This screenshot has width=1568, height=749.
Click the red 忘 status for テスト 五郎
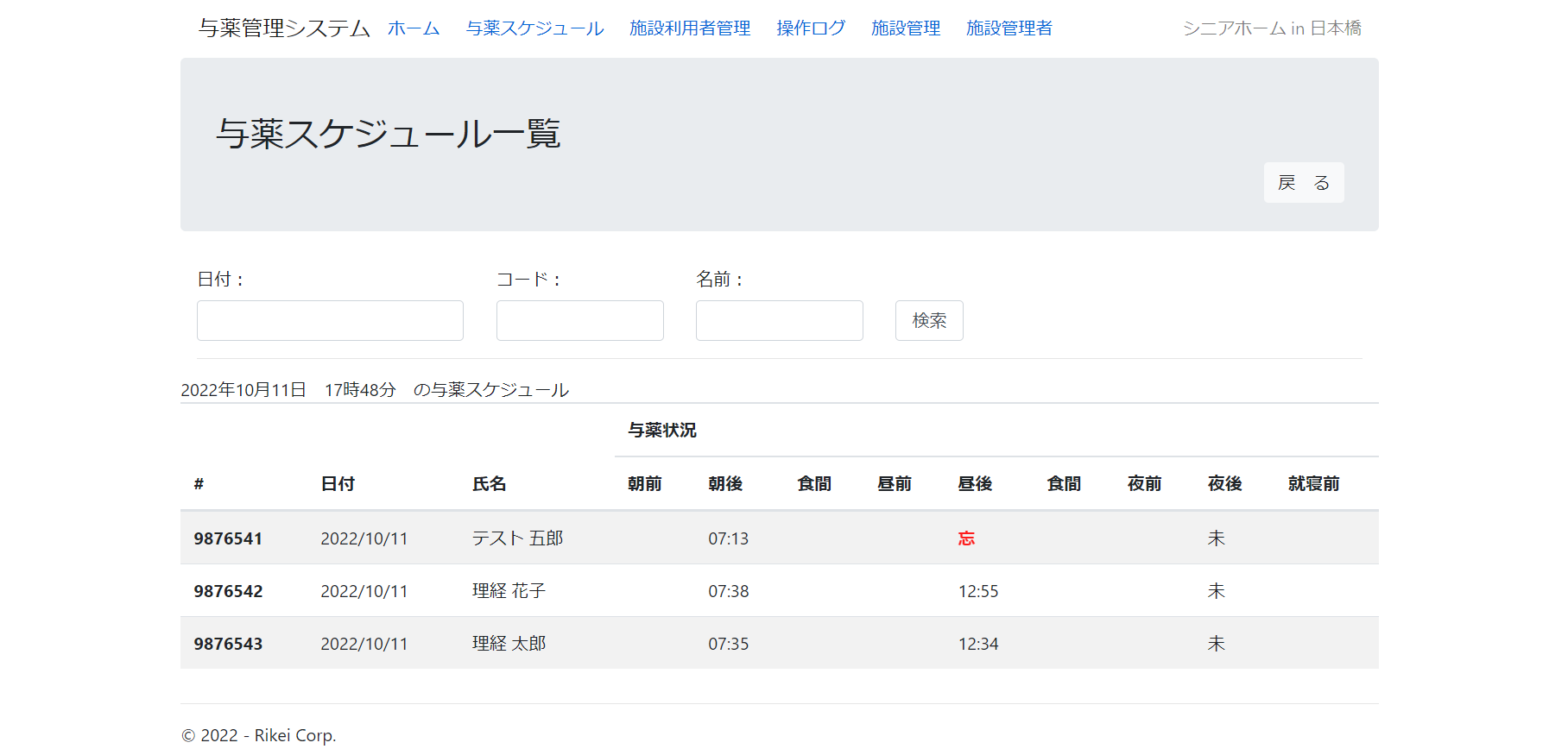[966, 538]
